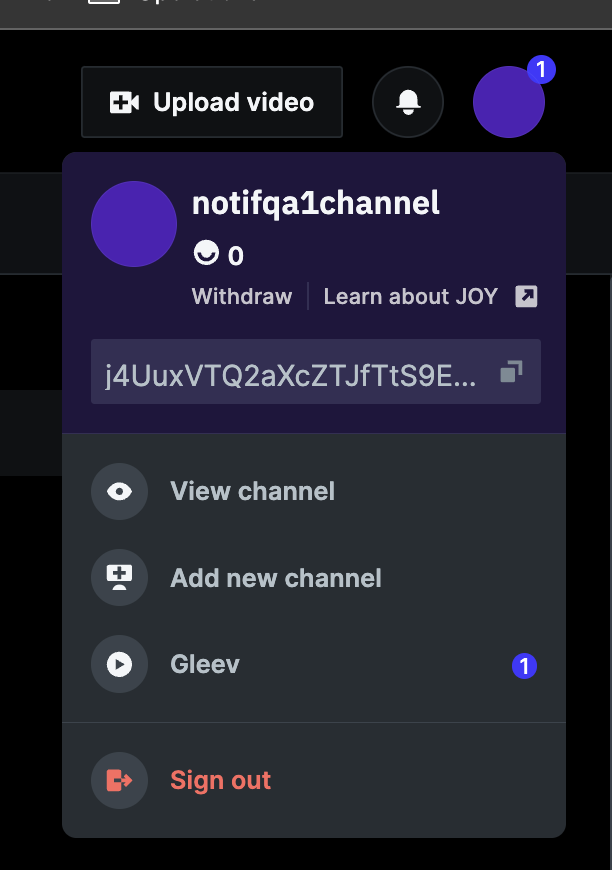612x870 pixels.
Task: Open the profile avatar in the top bar
Action: [509, 103]
